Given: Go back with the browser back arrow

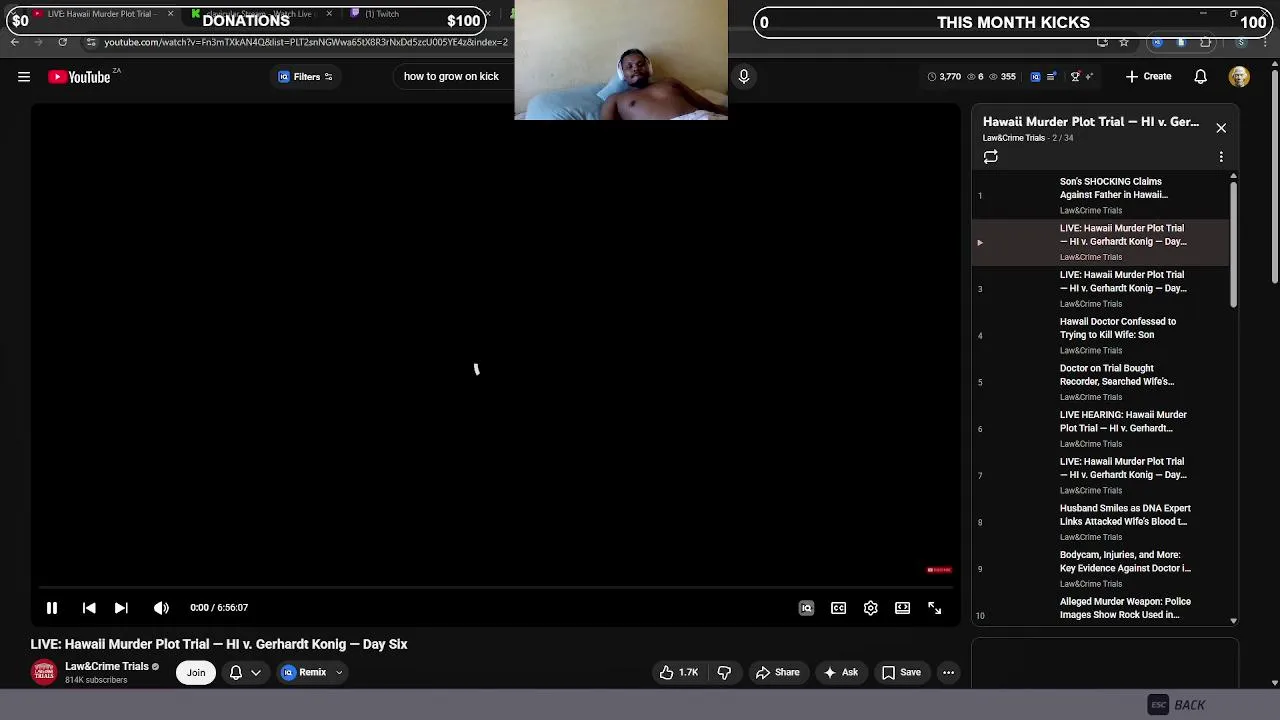Looking at the screenshot, I should (x=14, y=42).
